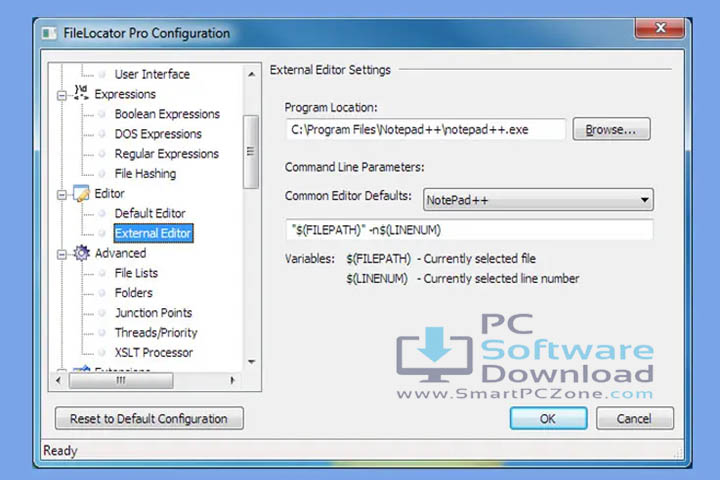Open File Lists settings
The width and height of the screenshot is (720, 480).
(x=136, y=273)
